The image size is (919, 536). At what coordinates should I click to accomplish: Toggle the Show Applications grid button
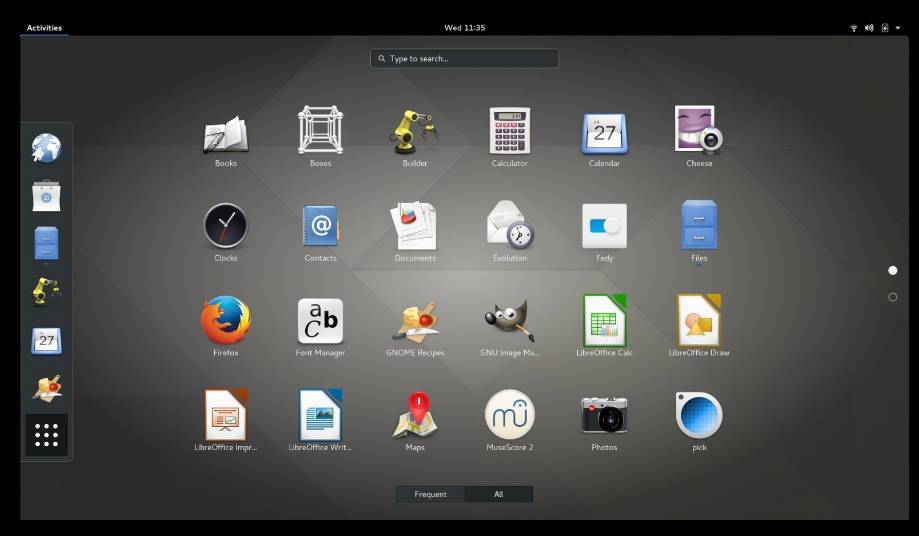tap(46, 435)
